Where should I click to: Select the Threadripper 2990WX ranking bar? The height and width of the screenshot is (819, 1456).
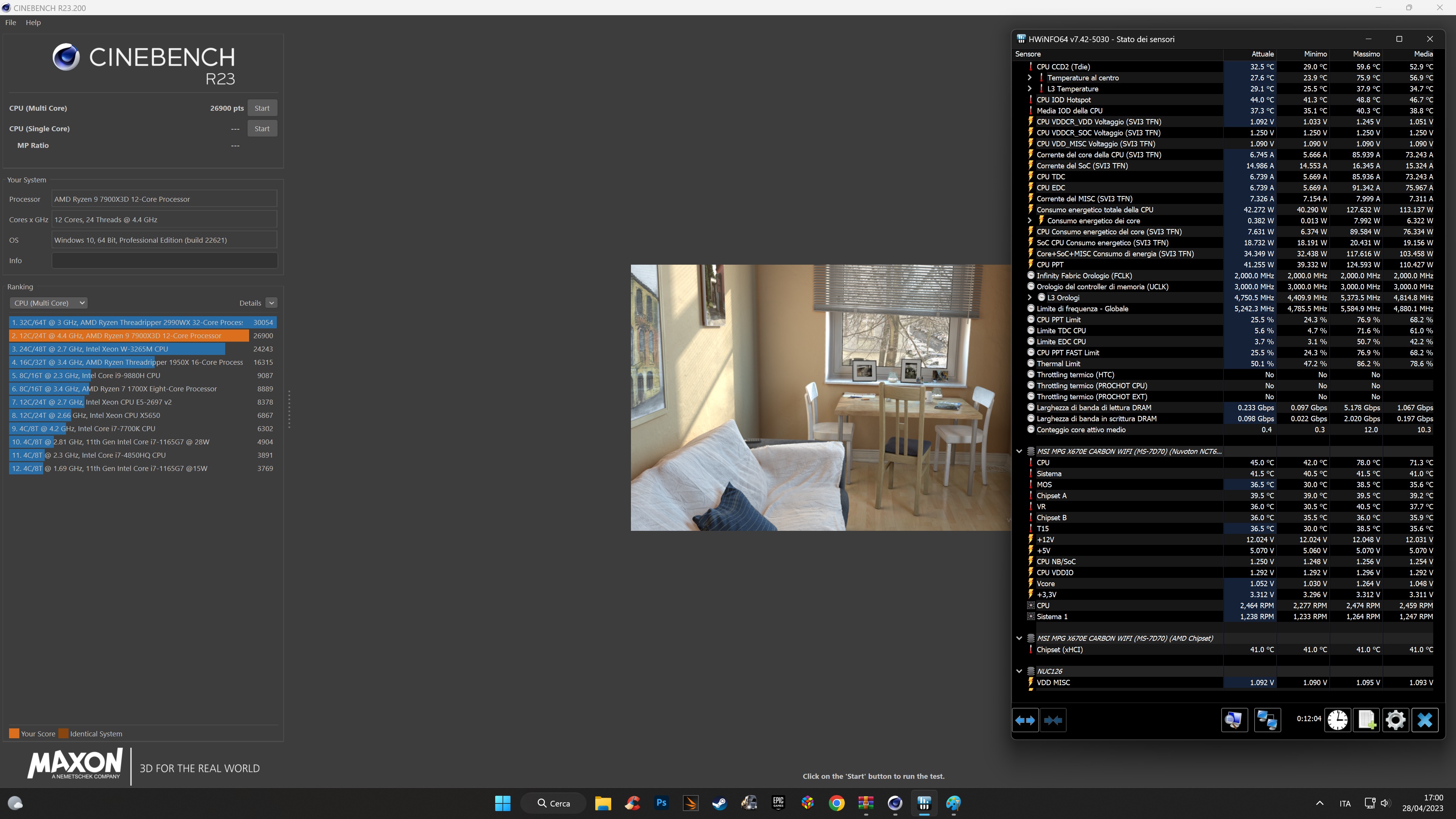coord(141,322)
